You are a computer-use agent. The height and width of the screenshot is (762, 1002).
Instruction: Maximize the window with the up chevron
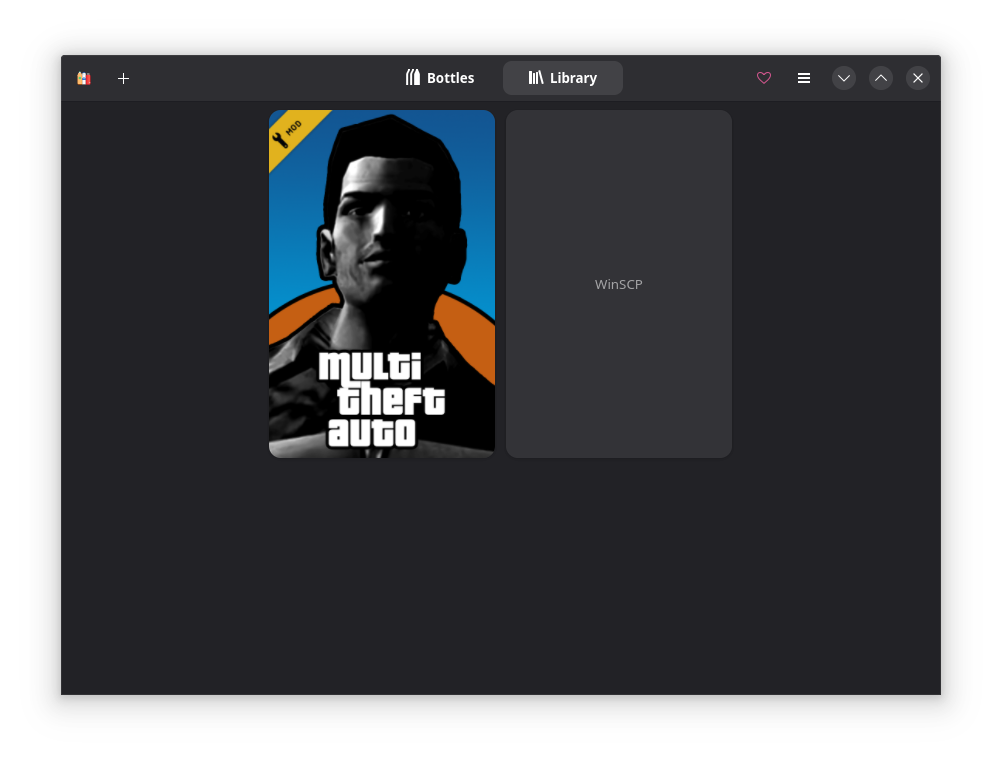click(x=881, y=78)
